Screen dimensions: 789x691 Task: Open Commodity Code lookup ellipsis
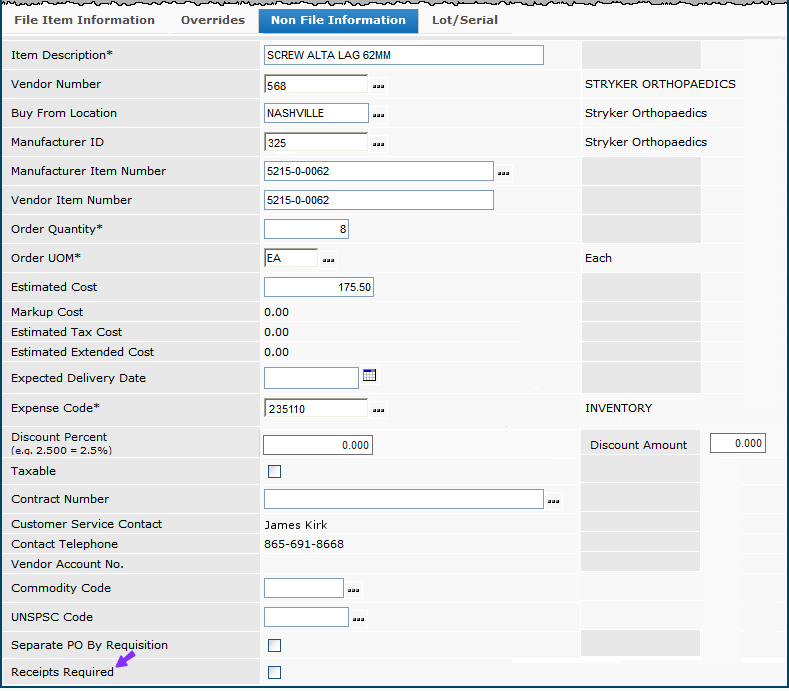[x=354, y=590]
